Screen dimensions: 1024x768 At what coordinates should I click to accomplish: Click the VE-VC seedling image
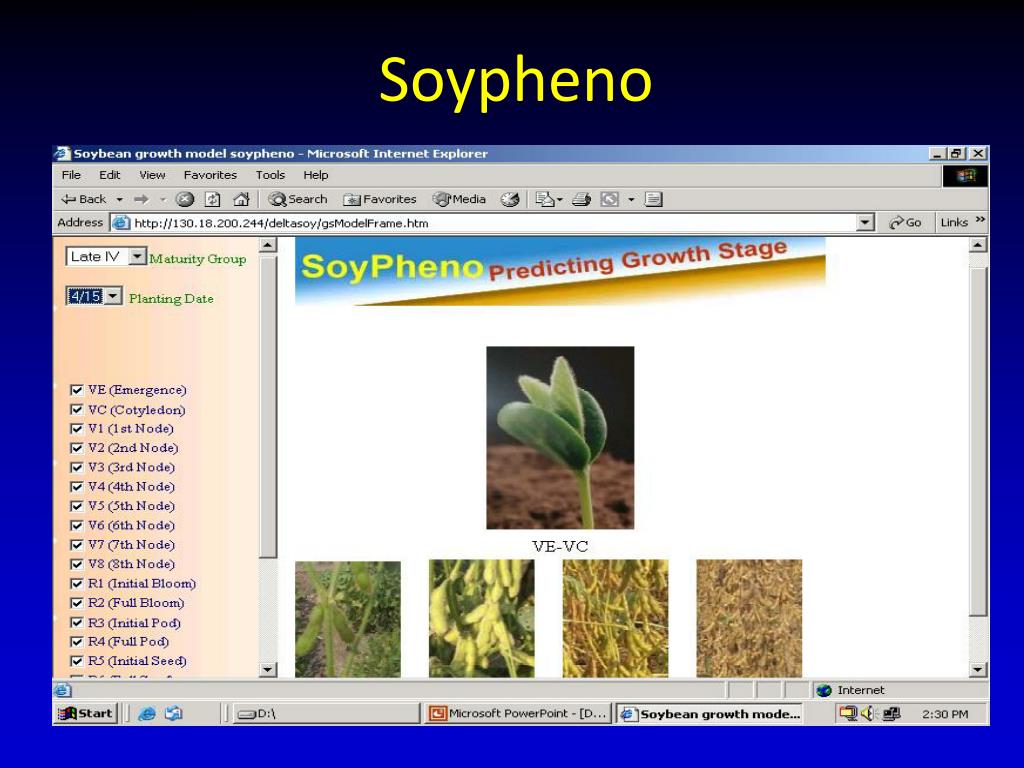(x=560, y=438)
